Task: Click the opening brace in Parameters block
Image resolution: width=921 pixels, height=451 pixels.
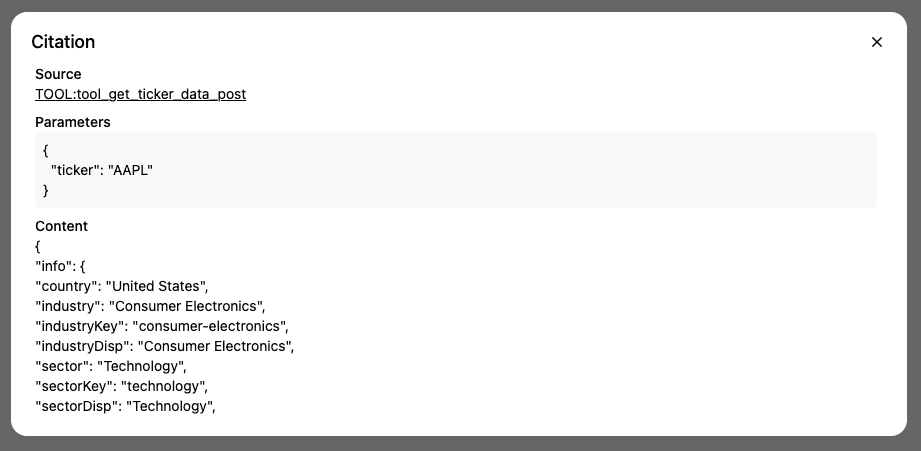Action: 46,150
